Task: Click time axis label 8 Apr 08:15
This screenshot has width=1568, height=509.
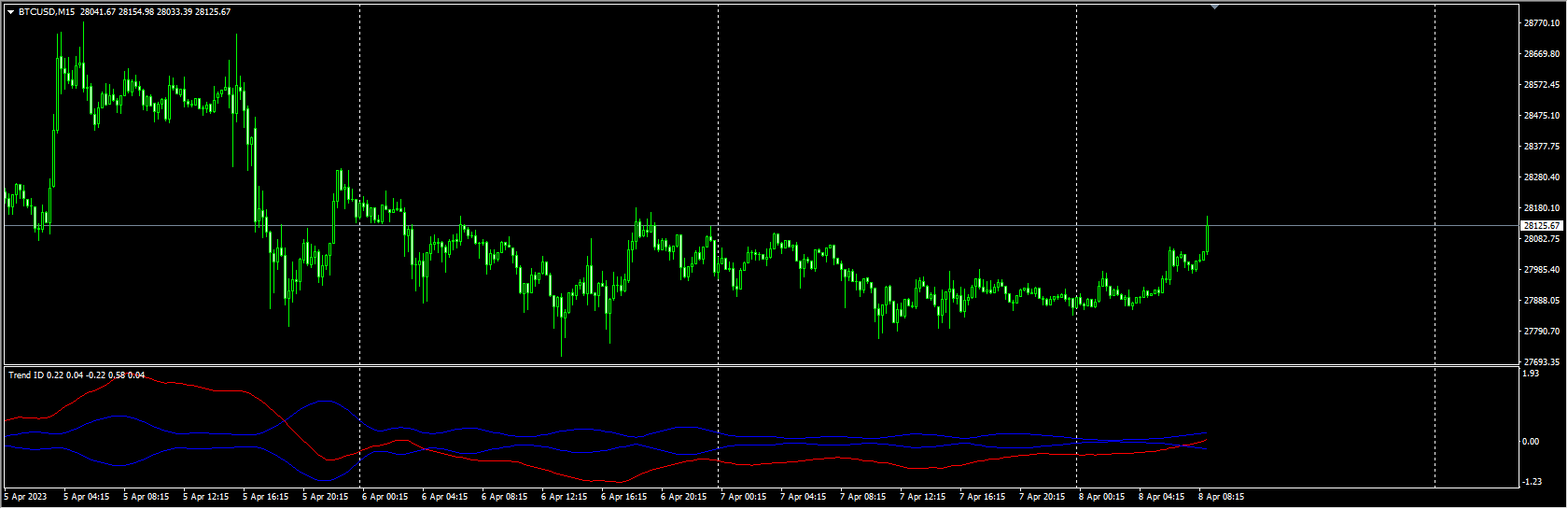Action: coord(1222,497)
